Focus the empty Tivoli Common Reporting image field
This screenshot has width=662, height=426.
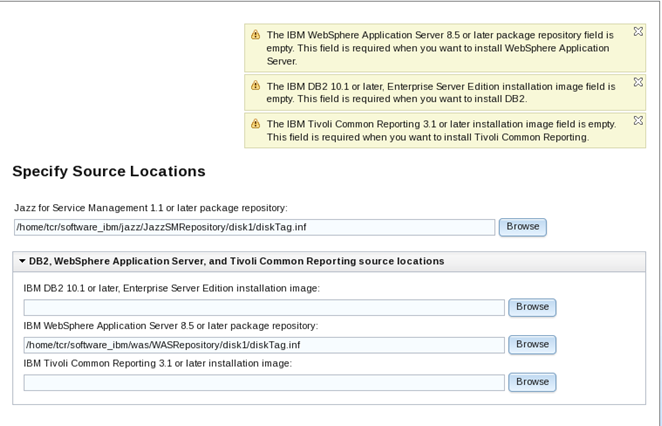click(x=264, y=383)
